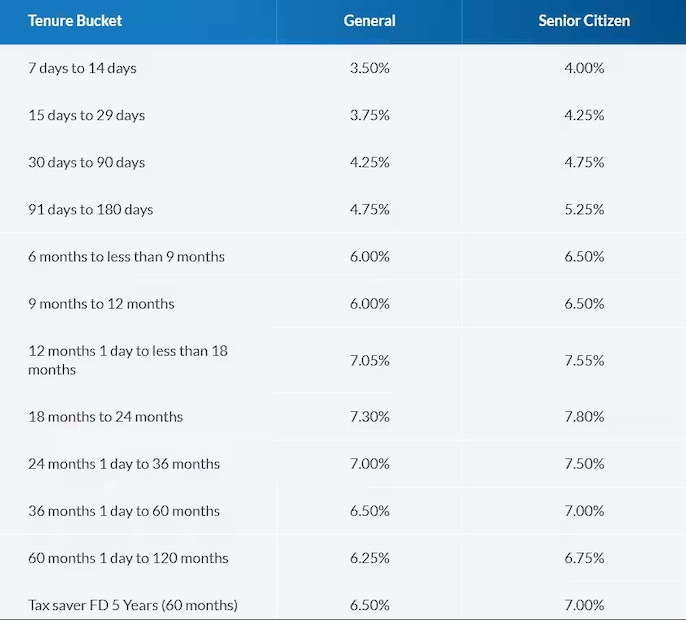Select the 30 days to 90 days tenure
This screenshot has height=620, width=686.
point(86,162)
